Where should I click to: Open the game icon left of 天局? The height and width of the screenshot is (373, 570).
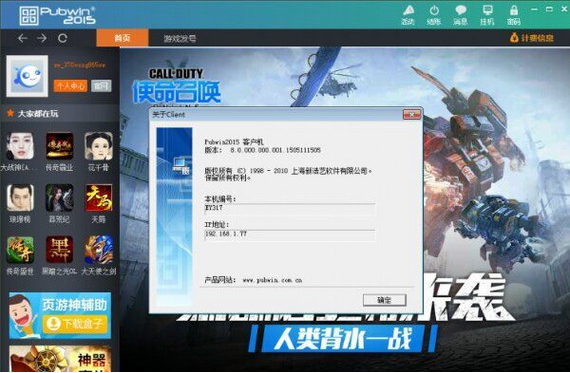pos(59,198)
